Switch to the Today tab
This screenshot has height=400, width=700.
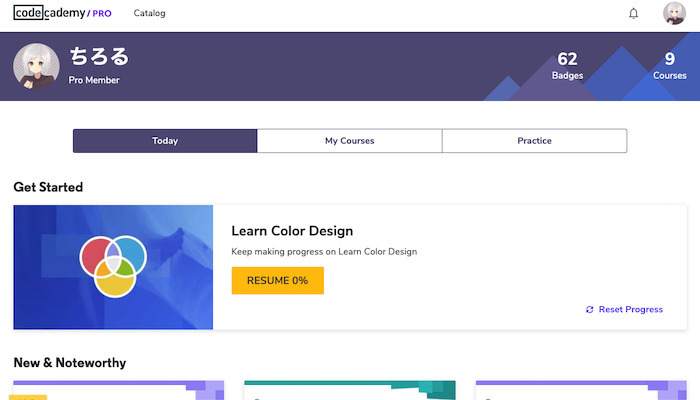(165, 141)
